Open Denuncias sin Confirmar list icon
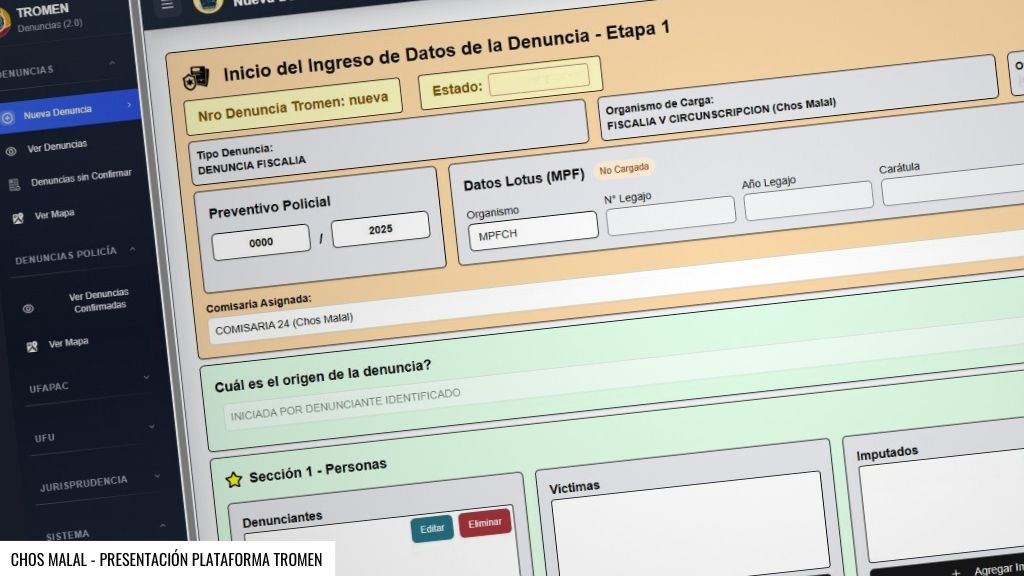 (14, 182)
